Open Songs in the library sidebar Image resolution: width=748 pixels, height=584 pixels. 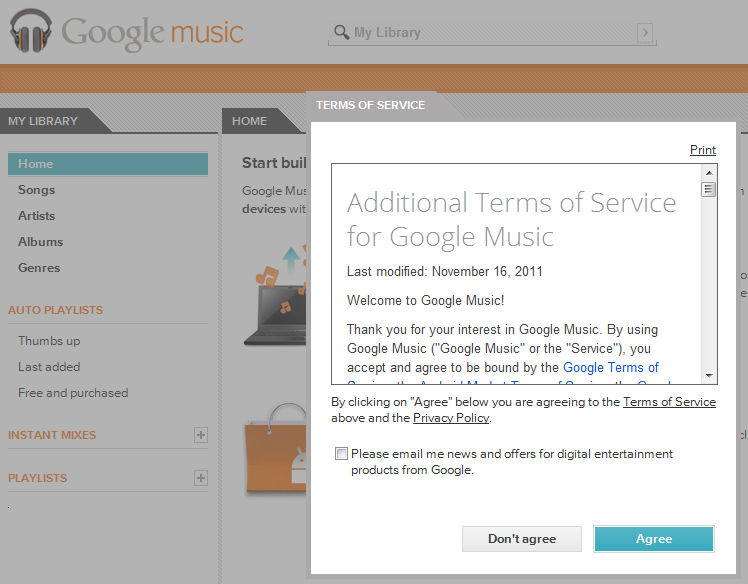pyautogui.click(x=36, y=190)
